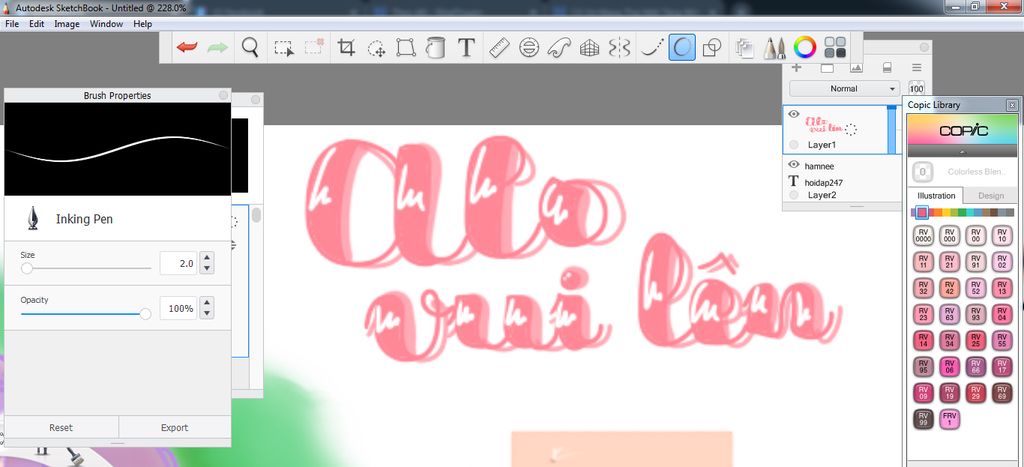This screenshot has height=467, width=1024.
Task: Toggle the lock circle on Layer2
Action: tap(793, 195)
